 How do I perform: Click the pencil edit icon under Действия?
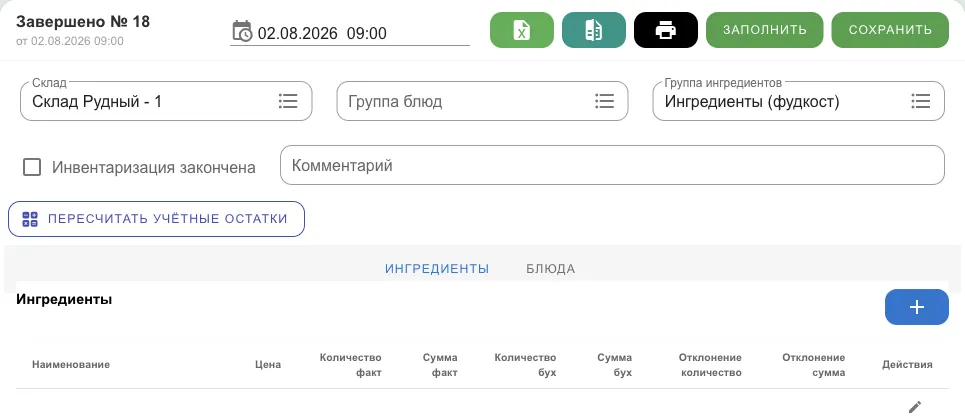pyautogui.click(x=915, y=407)
